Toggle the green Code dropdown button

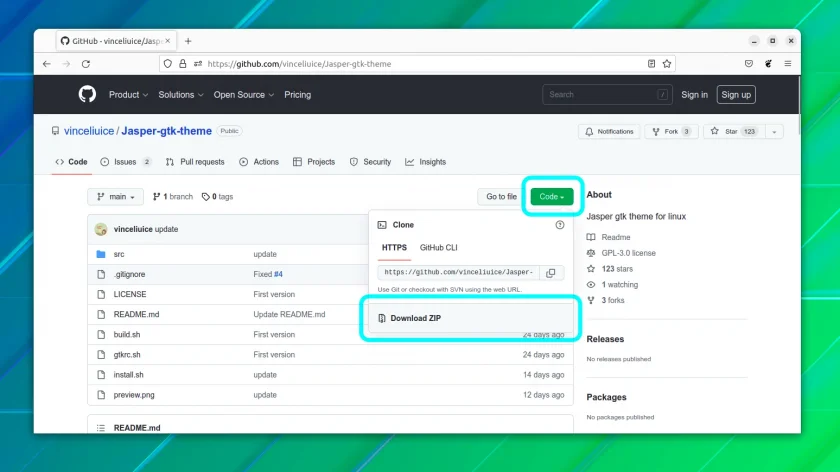[x=552, y=197]
